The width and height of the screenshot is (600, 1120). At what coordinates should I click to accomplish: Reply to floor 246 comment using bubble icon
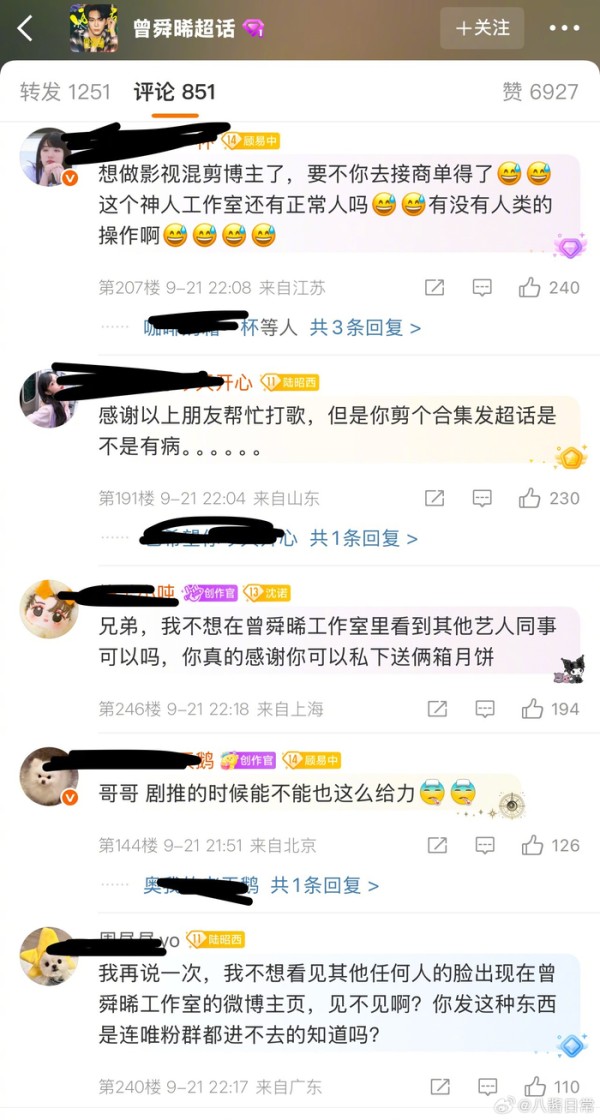click(x=485, y=709)
